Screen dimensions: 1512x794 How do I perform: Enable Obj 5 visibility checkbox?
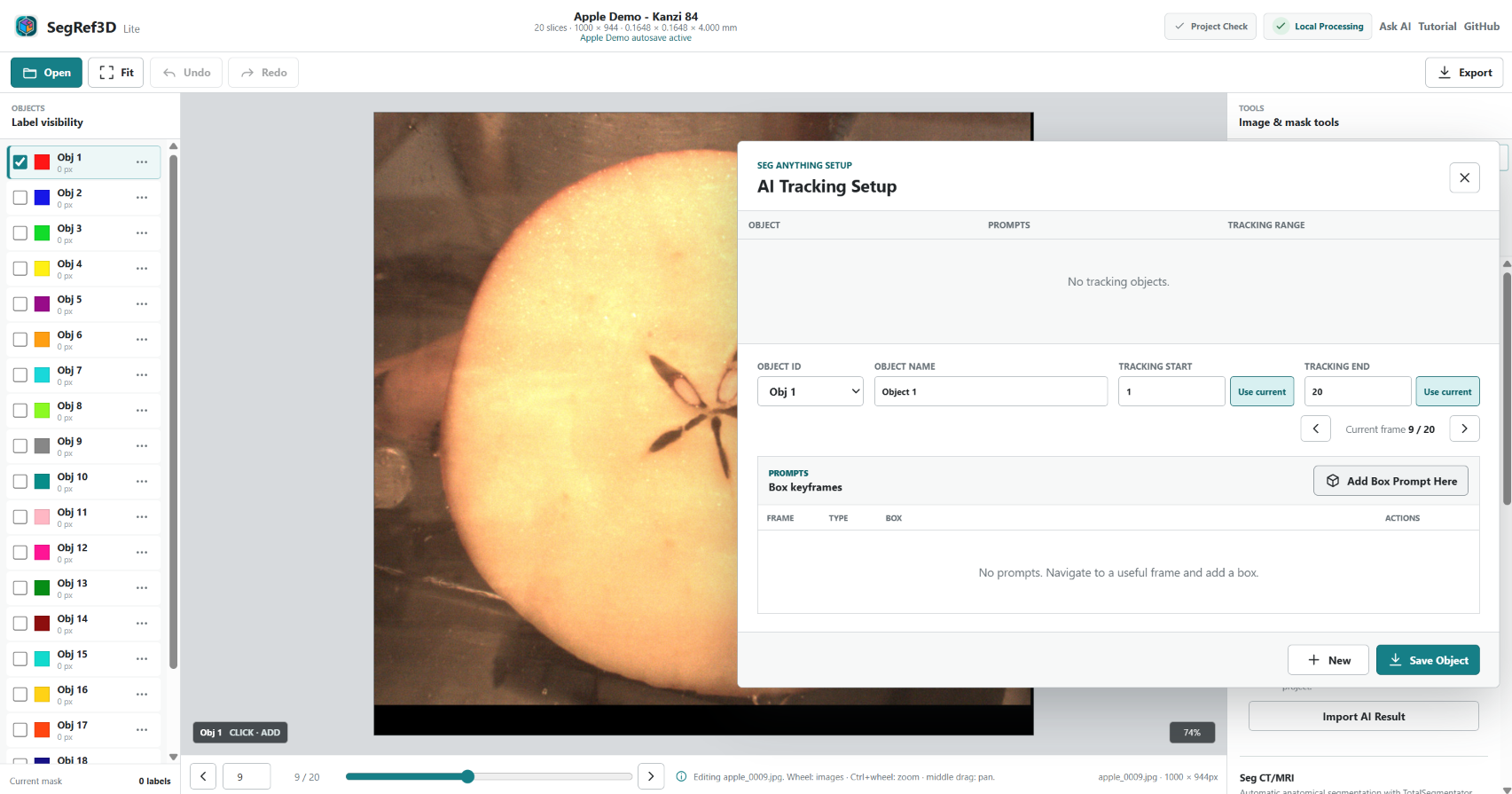20,304
